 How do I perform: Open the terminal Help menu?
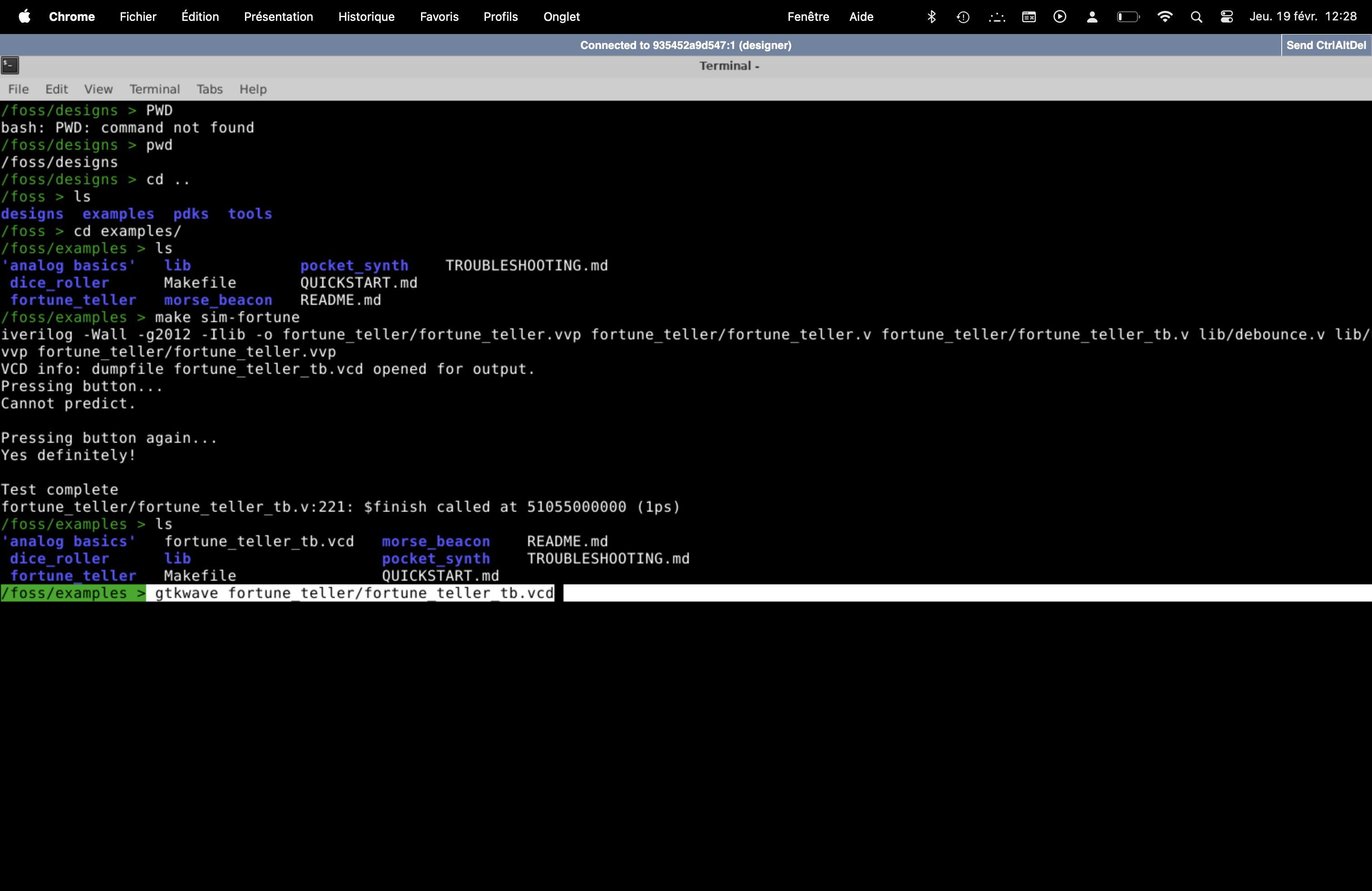[253, 89]
